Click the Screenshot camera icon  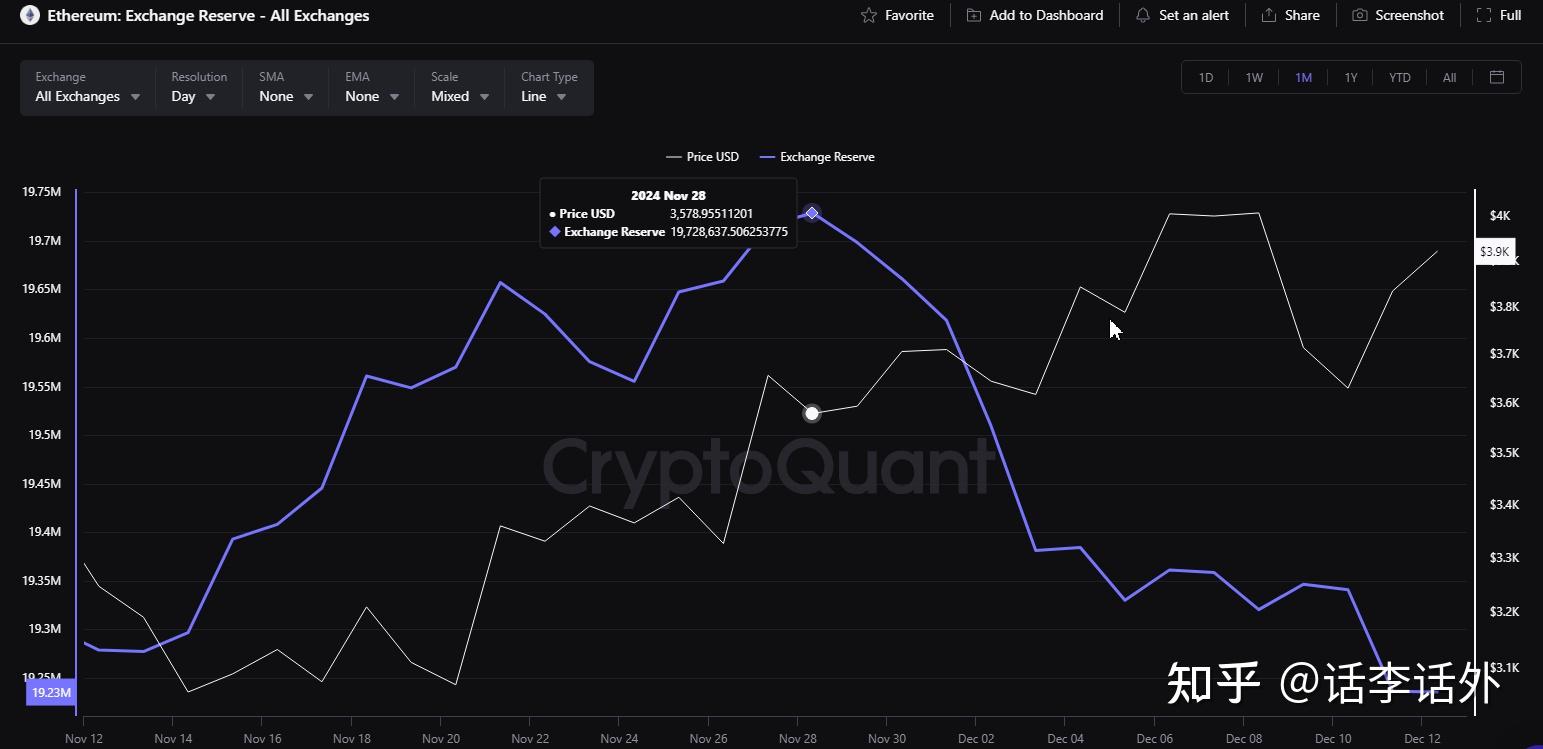coord(1360,15)
